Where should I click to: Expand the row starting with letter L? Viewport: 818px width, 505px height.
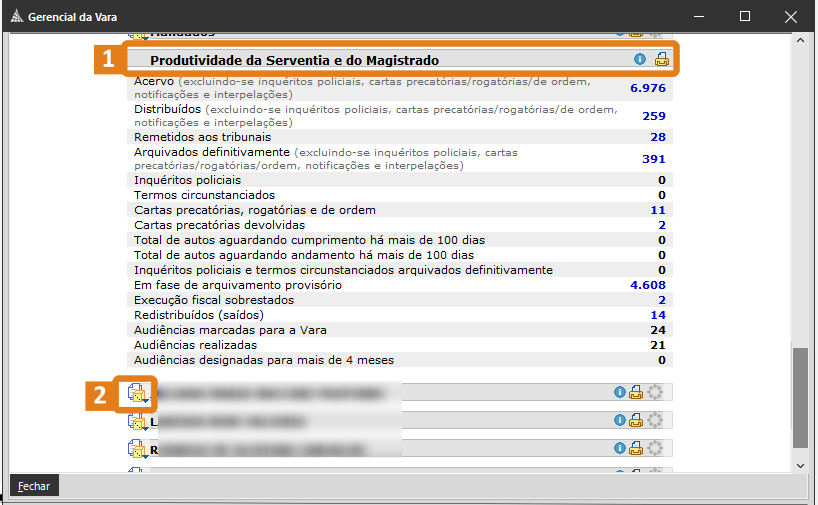tap(137, 422)
